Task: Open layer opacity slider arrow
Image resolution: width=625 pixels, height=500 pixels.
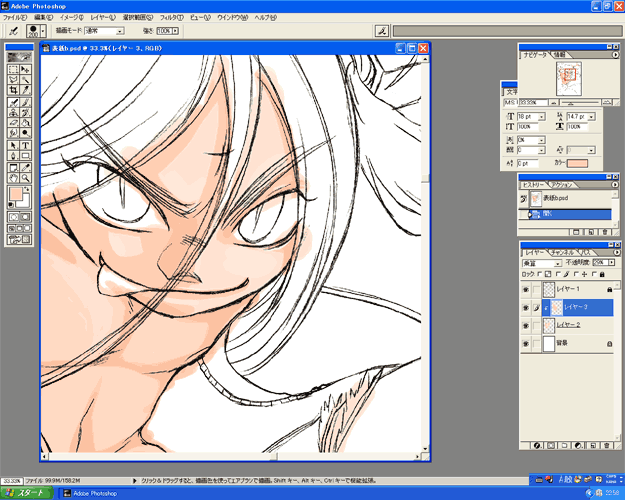Action: pyautogui.click(x=612, y=262)
